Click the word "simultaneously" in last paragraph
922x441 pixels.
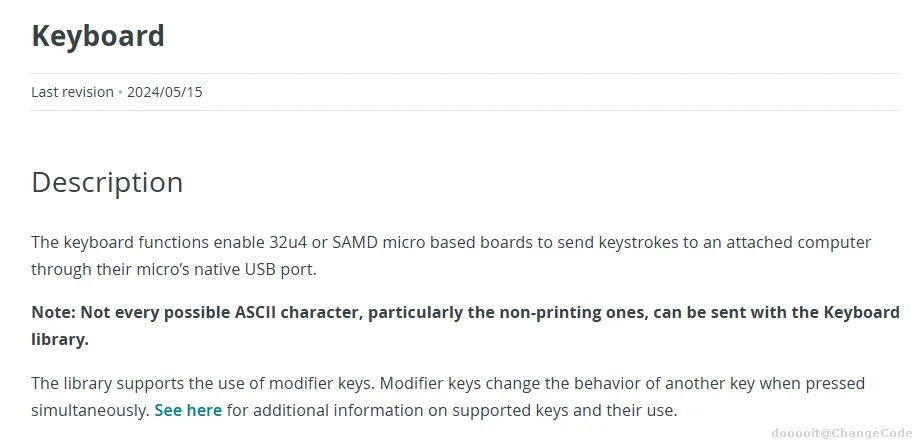(x=88, y=410)
